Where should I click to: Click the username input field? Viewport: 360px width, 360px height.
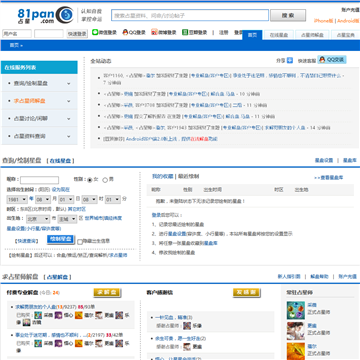click(17, 34)
